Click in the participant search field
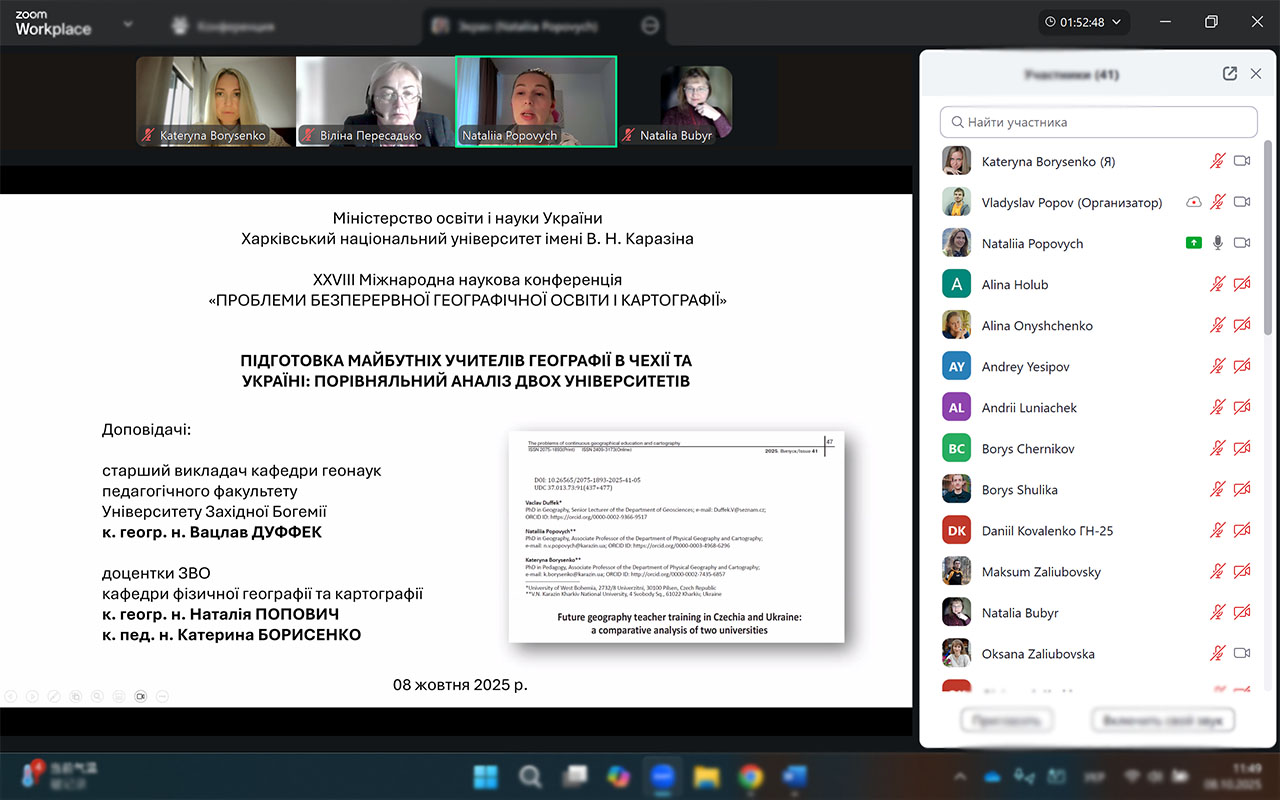The width and height of the screenshot is (1280, 800). click(x=1098, y=122)
